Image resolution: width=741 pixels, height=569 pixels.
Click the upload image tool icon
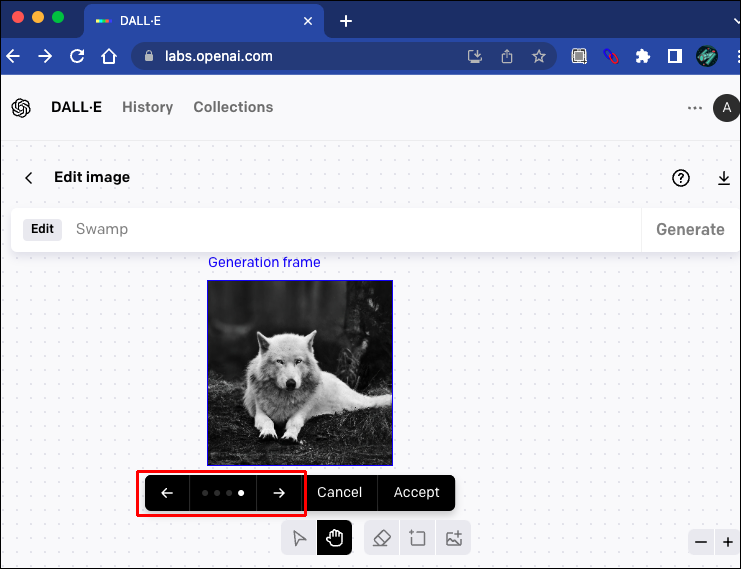click(x=453, y=538)
